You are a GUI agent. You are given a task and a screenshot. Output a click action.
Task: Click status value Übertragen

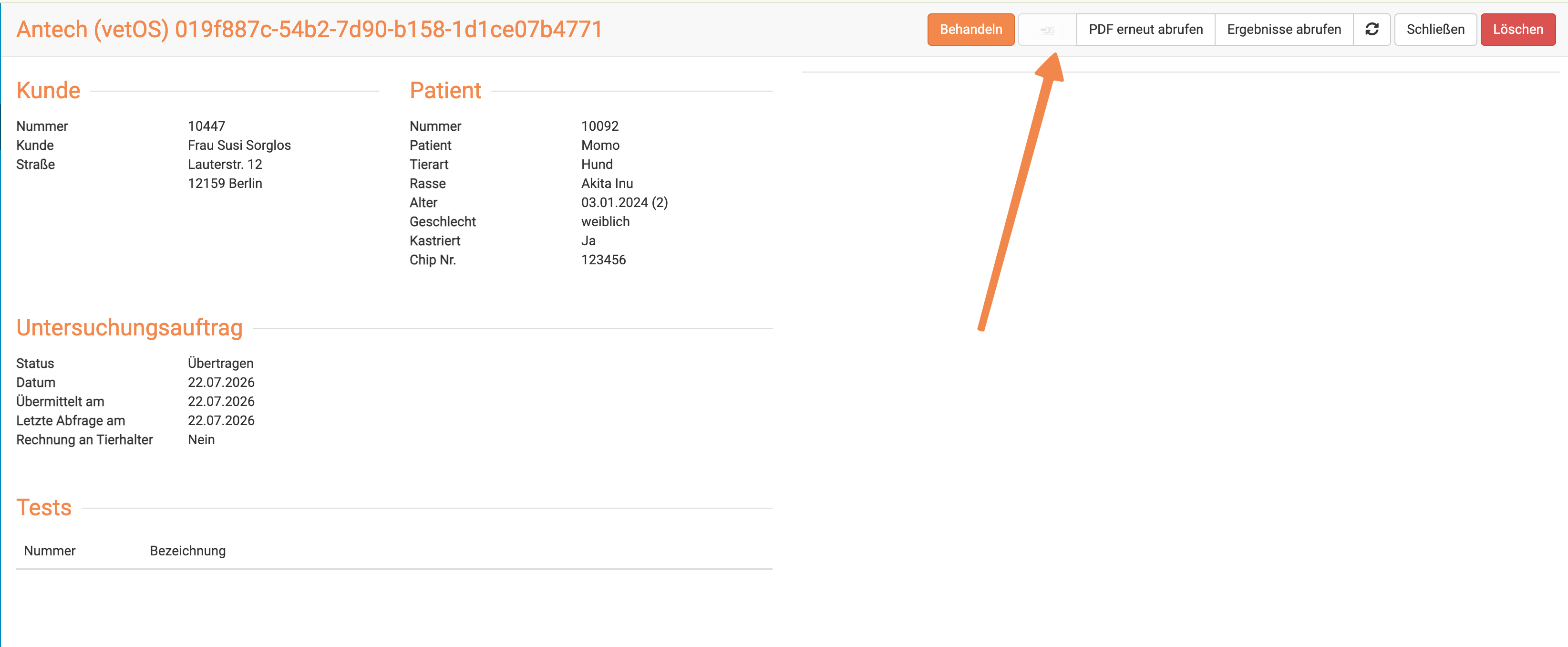pos(220,363)
